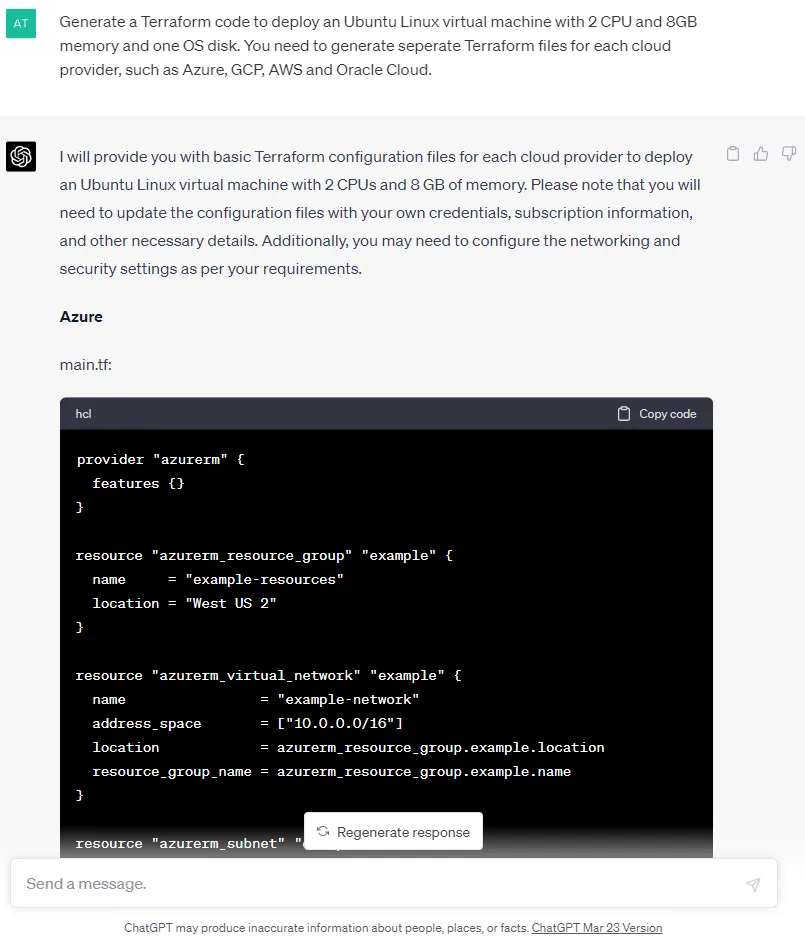This screenshot has width=805, height=945.
Task: Click the address_space 10.0.0.0/16 line
Action: click(248, 724)
